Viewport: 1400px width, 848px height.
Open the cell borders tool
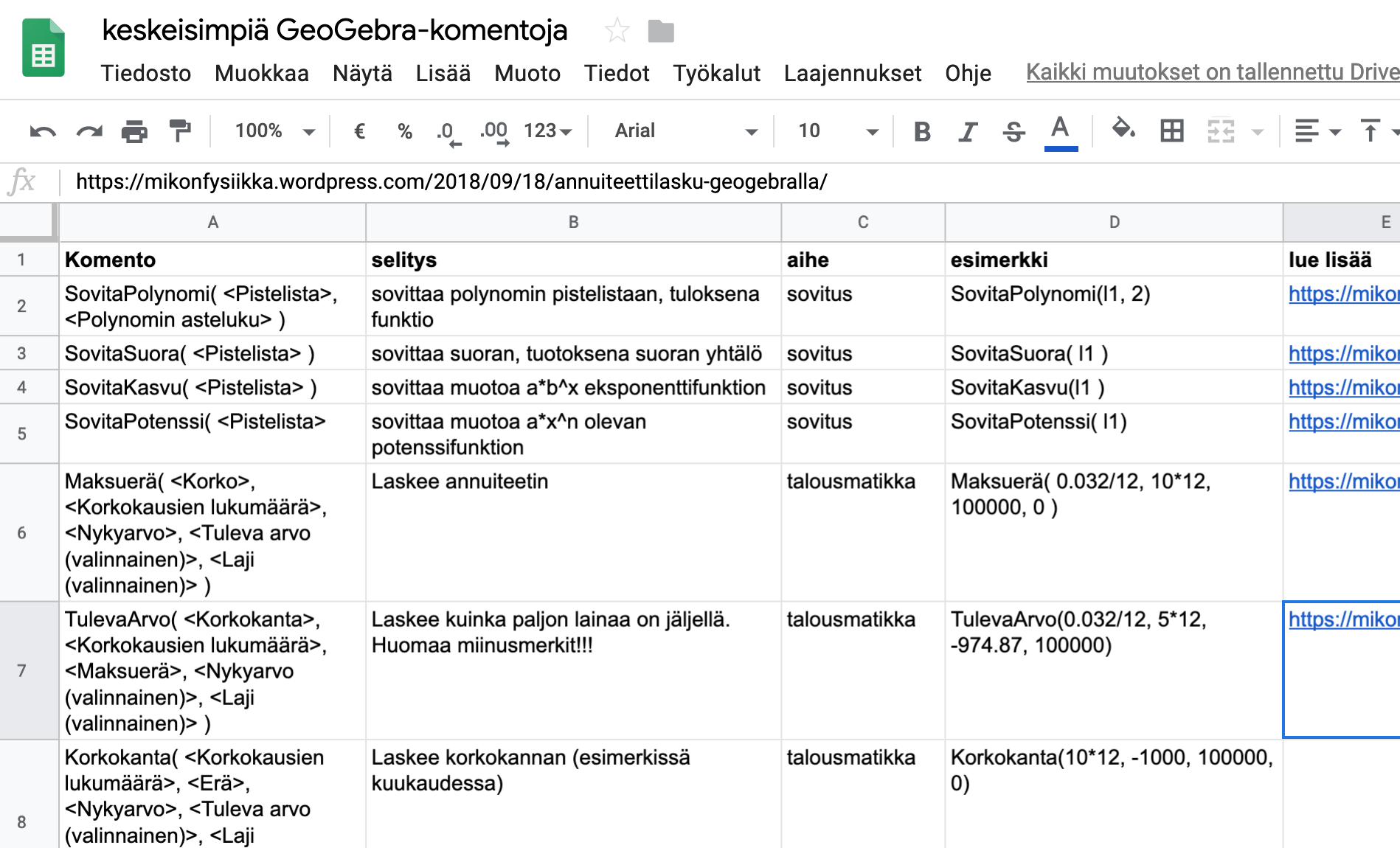click(1171, 131)
